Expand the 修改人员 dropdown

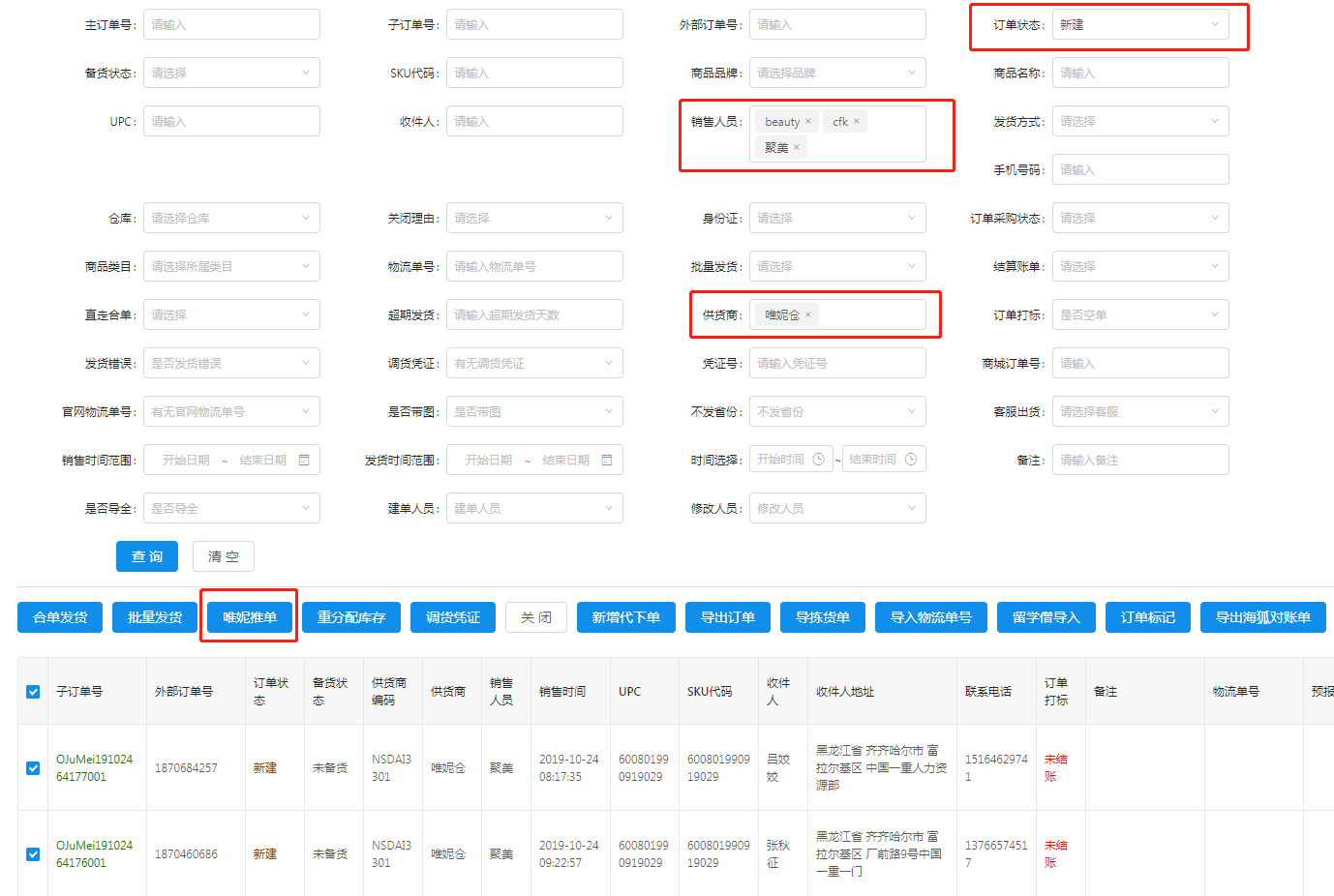tap(837, 508)
